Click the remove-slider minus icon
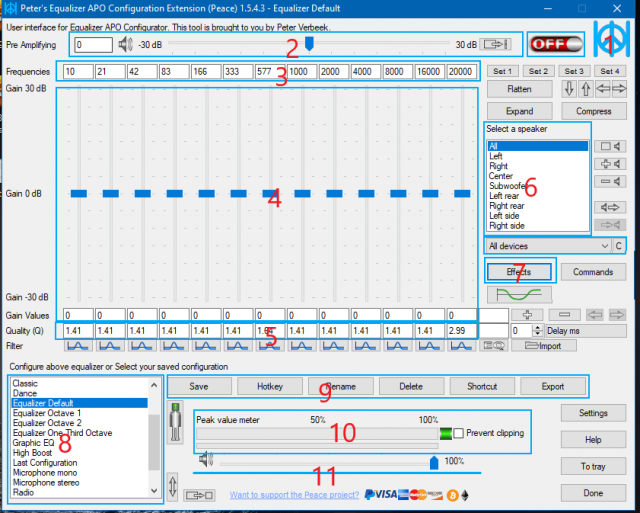The height and width of the screenshot is (513, 640). pos(562,314)
